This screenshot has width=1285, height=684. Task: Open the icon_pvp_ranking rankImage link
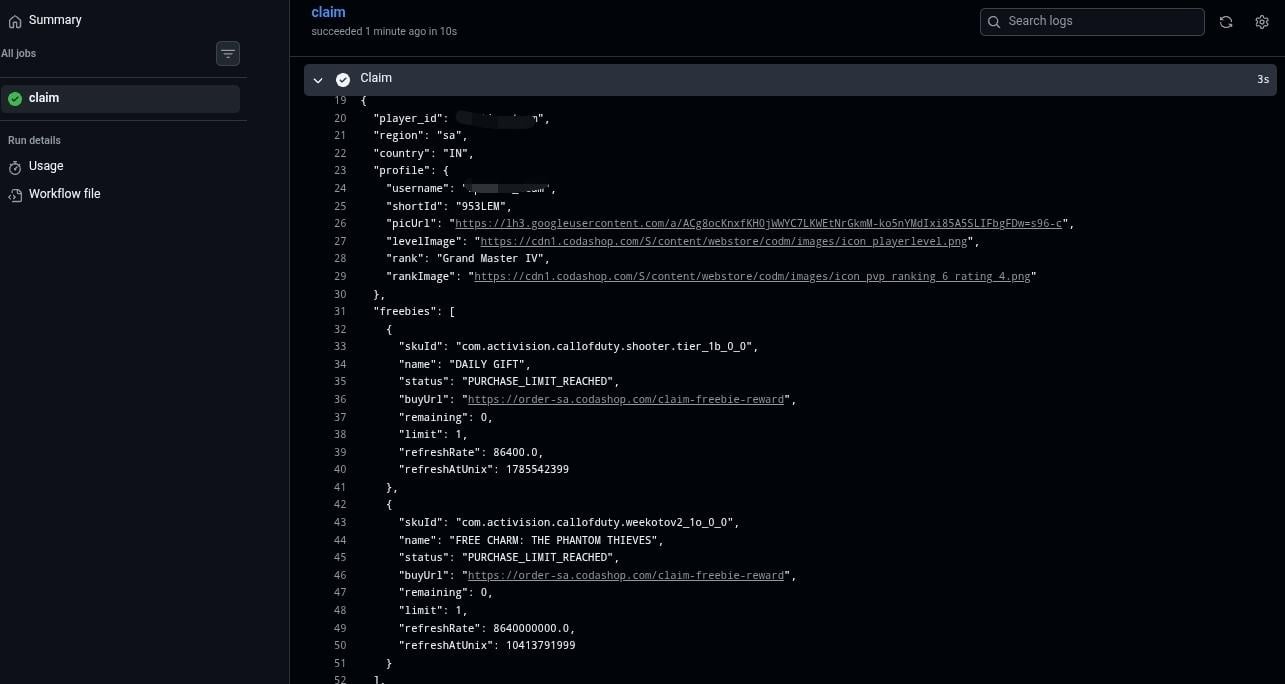(x=752, y=276)
